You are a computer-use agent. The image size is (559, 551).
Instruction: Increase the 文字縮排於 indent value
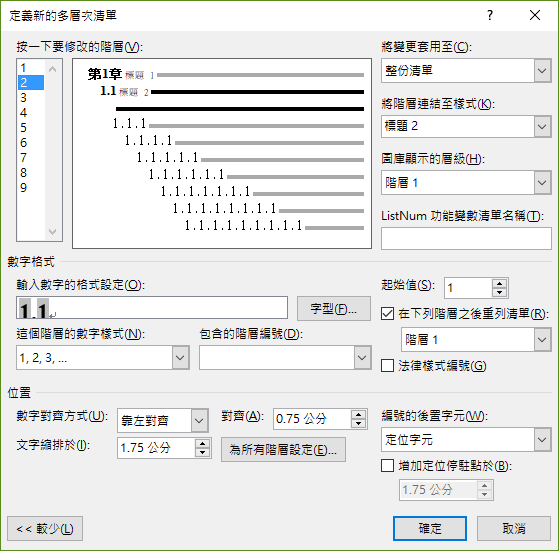point(202,444)
